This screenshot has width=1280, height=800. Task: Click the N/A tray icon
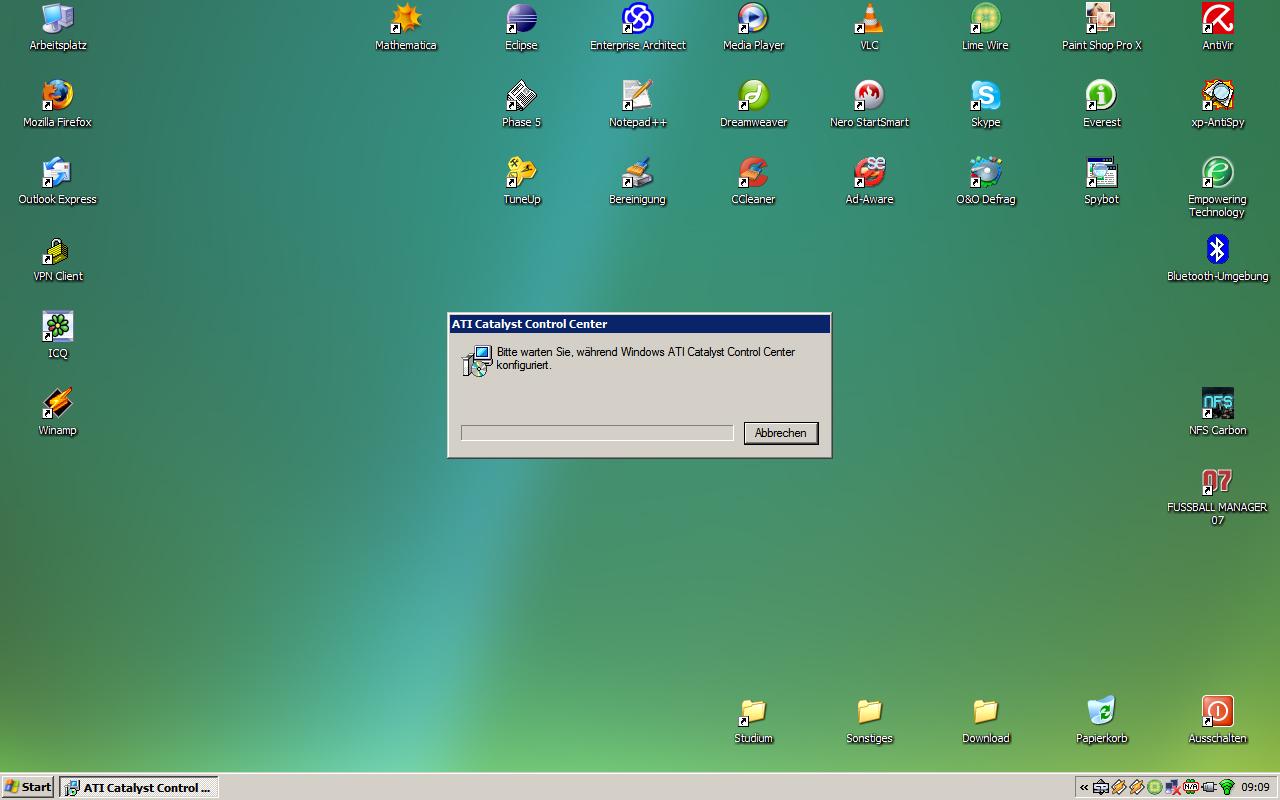1191,787
